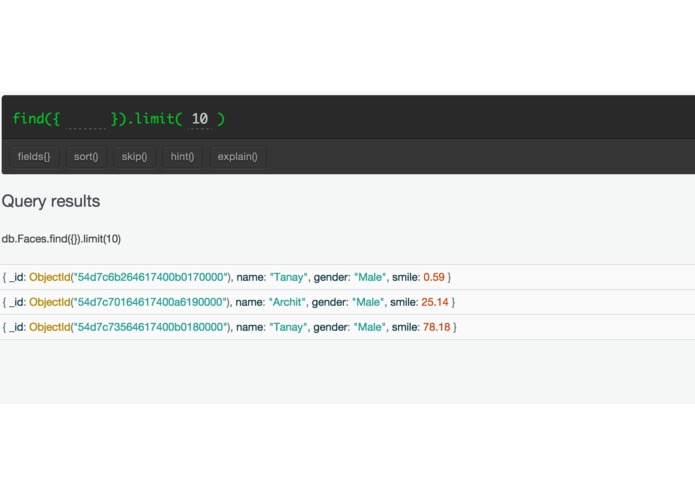Click the limit value 10 field
The height and width of the screenshot is (494, 695).
point(200,119)
